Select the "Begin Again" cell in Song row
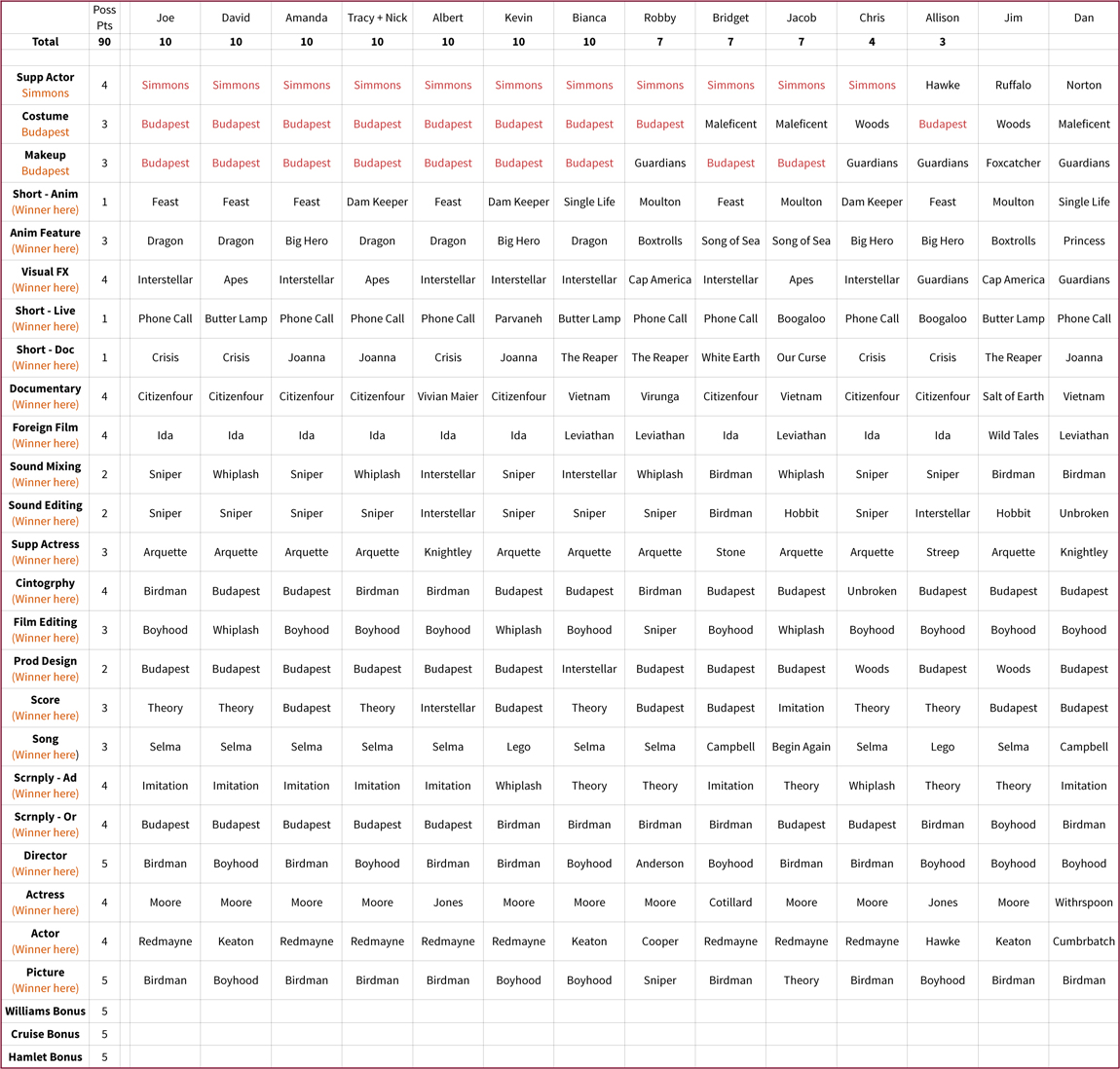 tap(801, 747)
